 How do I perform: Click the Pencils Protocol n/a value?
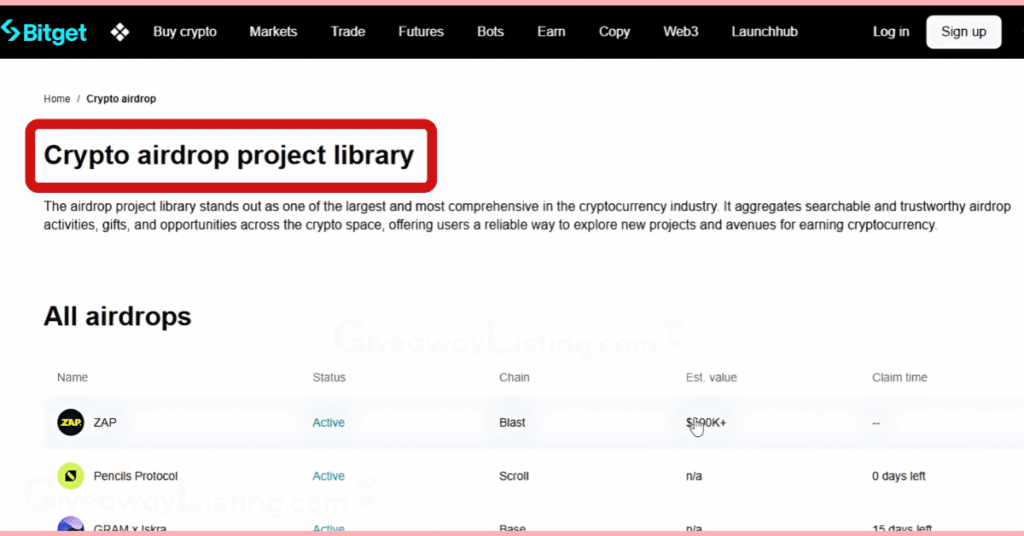(694, 476)
